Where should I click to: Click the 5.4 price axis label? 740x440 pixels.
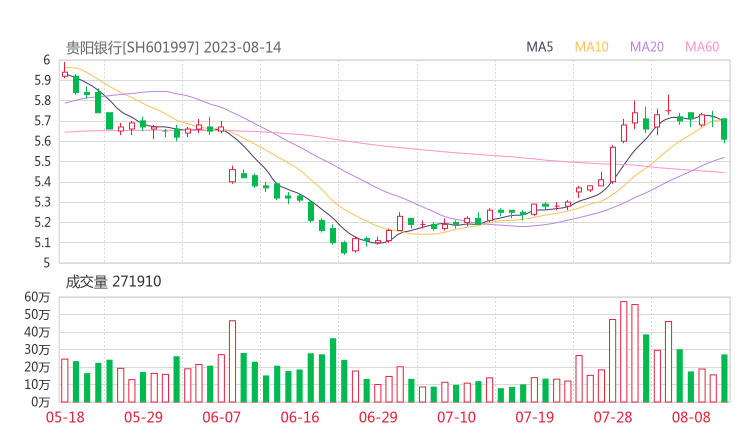[x=42, y=182]
